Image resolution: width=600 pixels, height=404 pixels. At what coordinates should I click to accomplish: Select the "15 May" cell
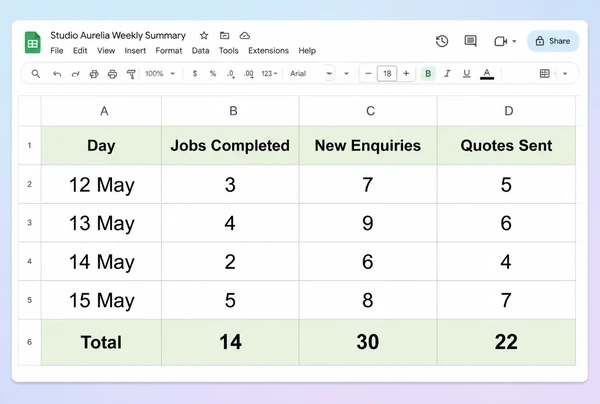101,300
